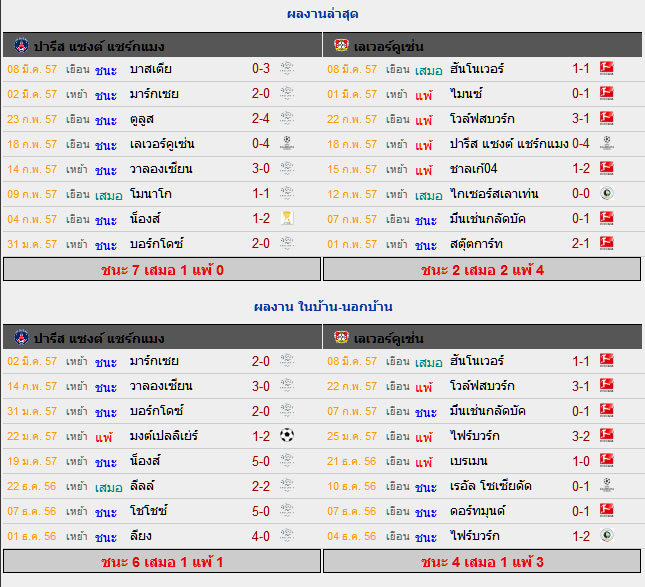Screen dimensions: 645x587
Task: Click the team name เรอัล โซเซียดัด
Action: click(x=490, y=486)
